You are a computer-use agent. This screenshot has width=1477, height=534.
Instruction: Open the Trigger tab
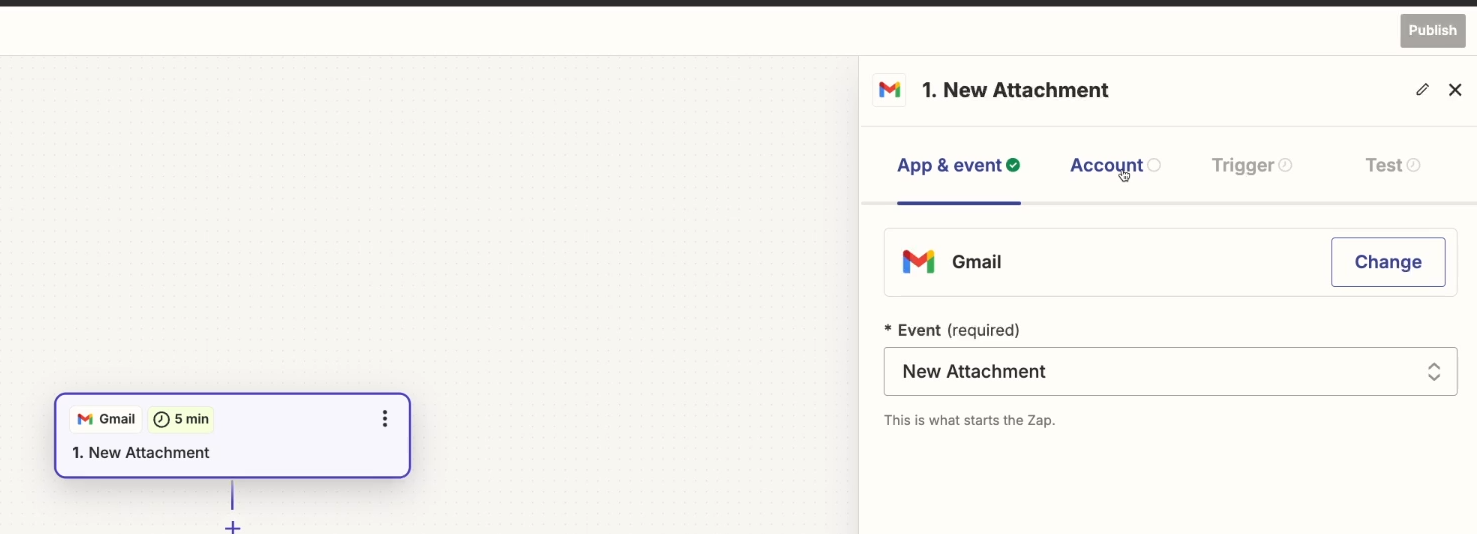point(1251,166)
